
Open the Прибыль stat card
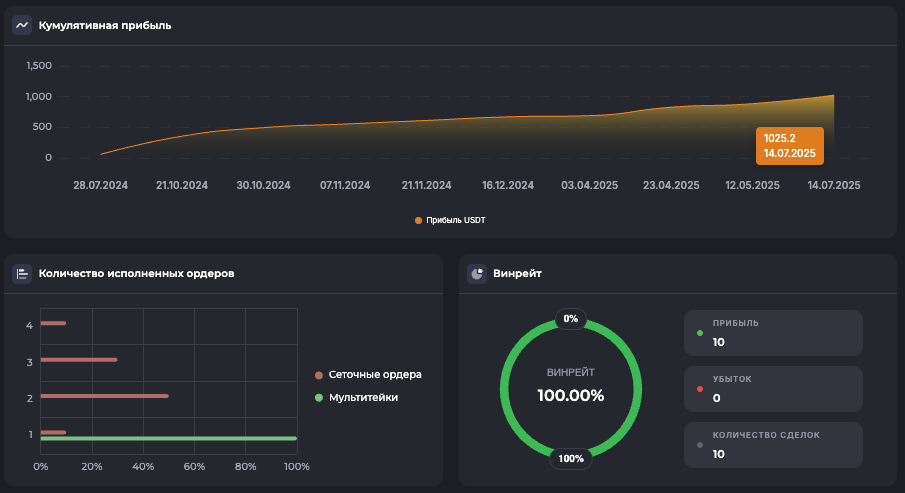point(772,333)
